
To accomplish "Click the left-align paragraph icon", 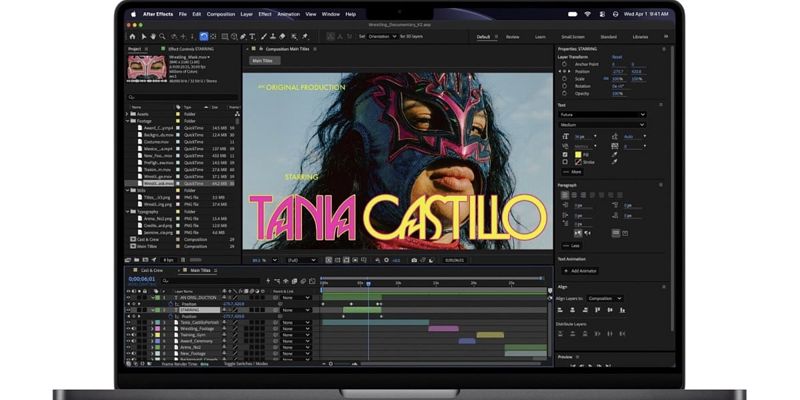I will (x=565, y=195).
